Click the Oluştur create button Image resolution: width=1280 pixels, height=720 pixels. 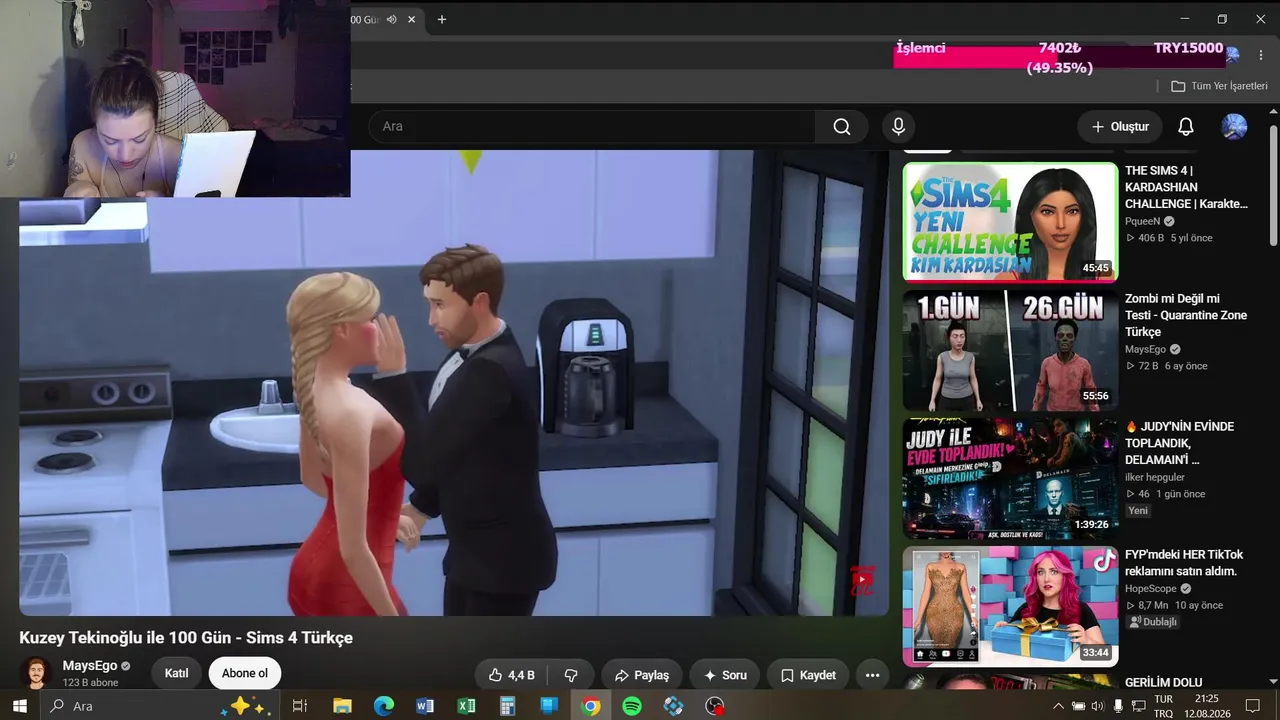[1120, 127]
